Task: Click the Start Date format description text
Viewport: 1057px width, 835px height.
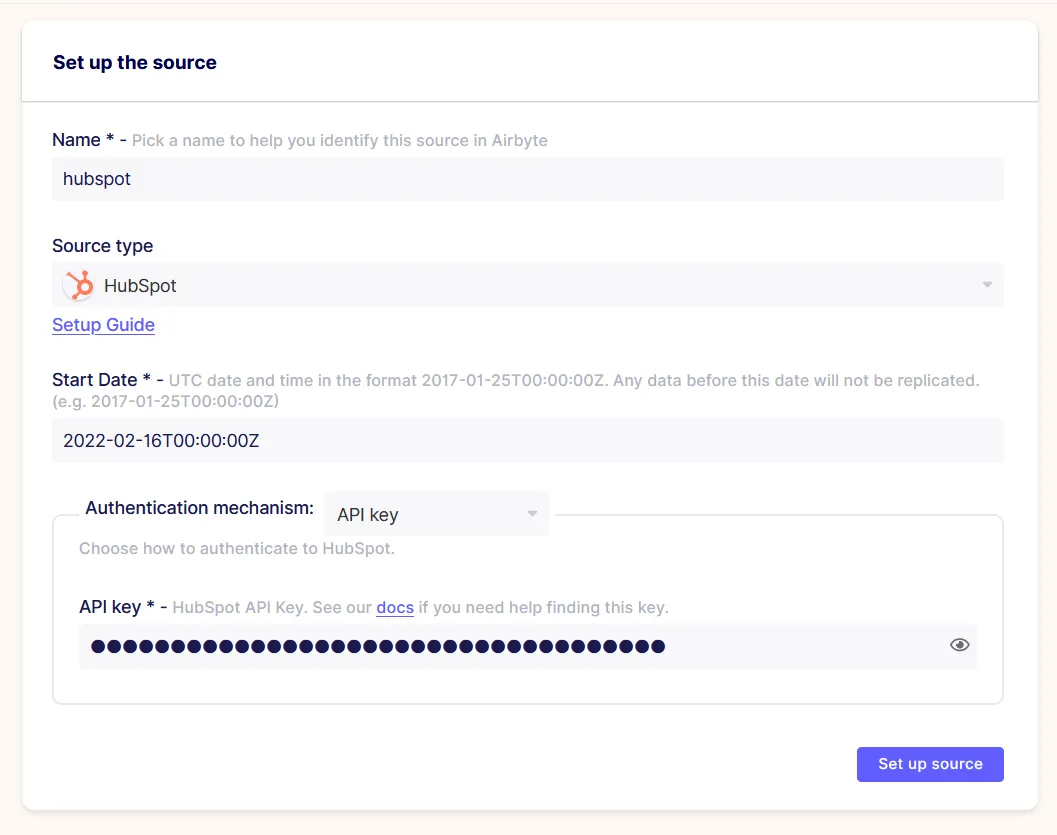Action: coord(516,391)
